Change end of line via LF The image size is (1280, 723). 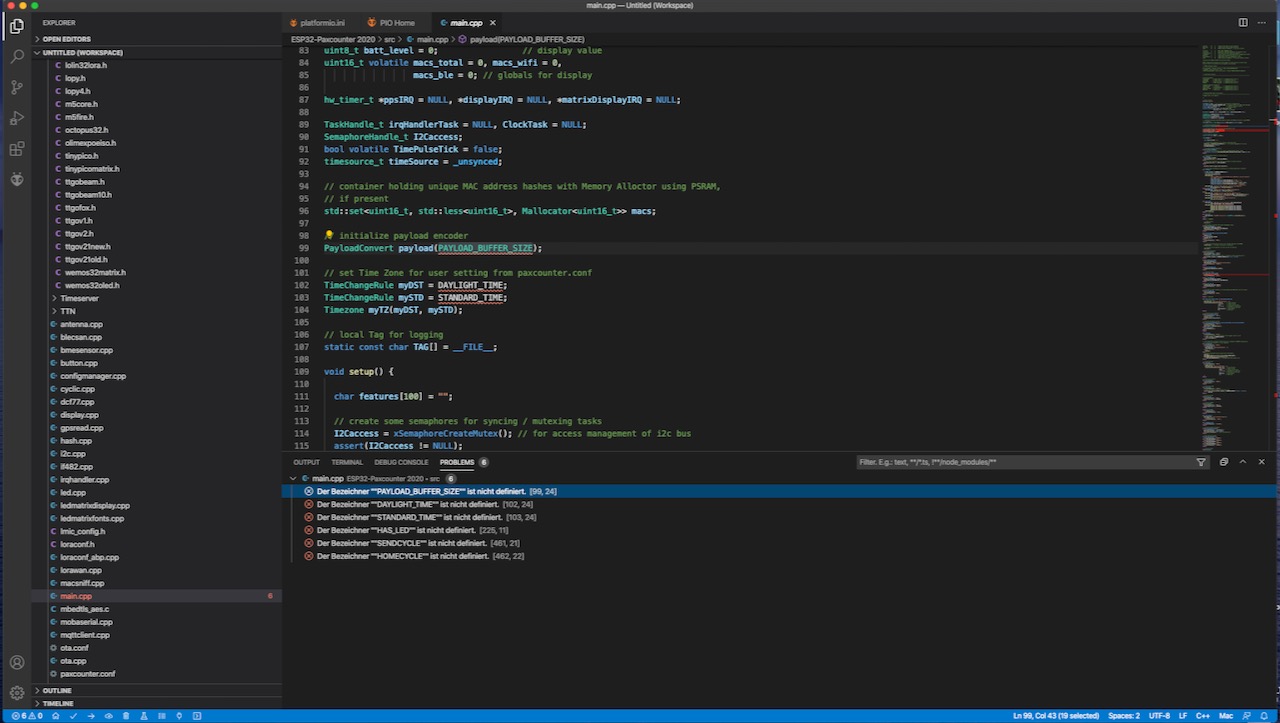click(x=1183, y=716)
